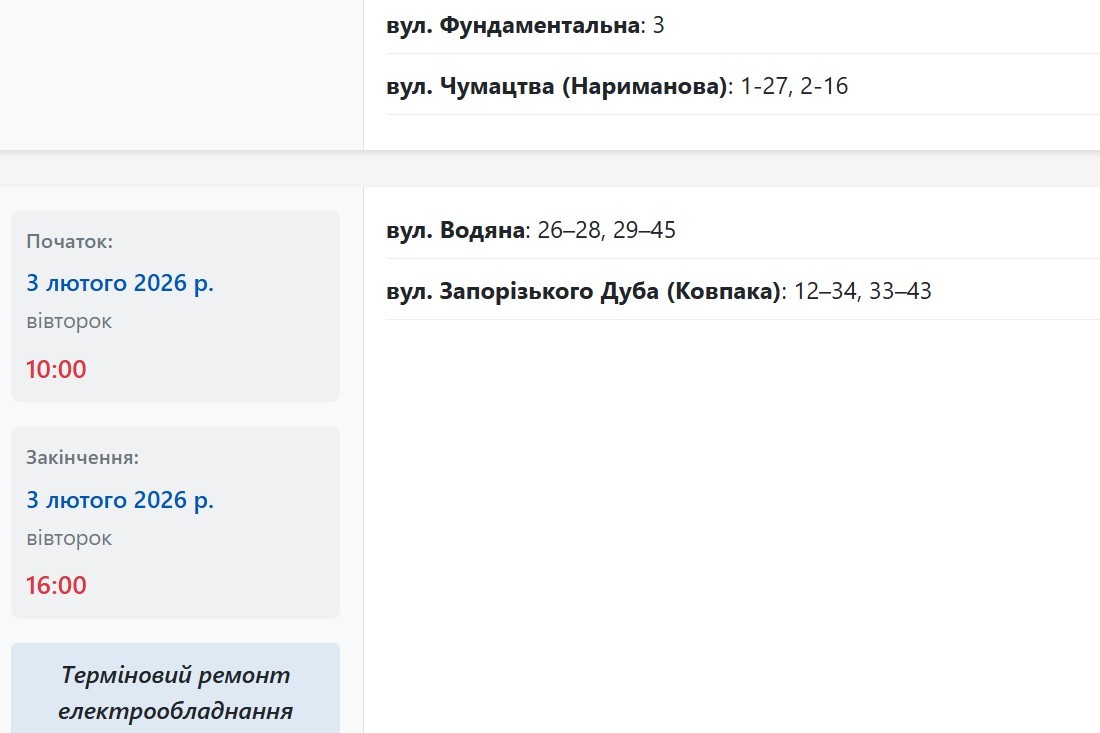Image resolution: width=1100 pixels, height=733 pixels.
Task: Select the "вул. Водяна" street name
Action: point(455,231)
